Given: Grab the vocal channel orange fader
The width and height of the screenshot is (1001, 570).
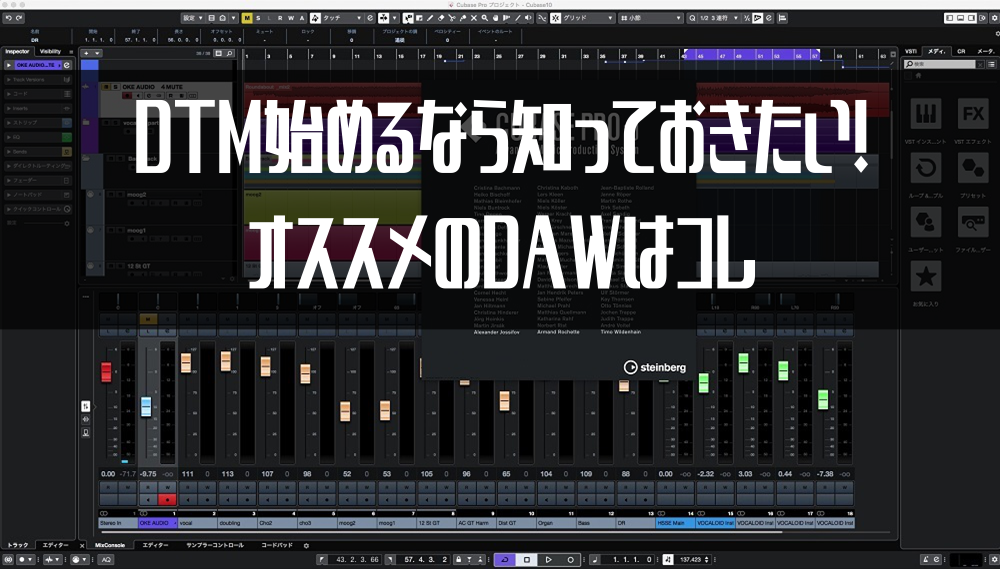Looking at the screenshot, I should click(x=186, y=363).
